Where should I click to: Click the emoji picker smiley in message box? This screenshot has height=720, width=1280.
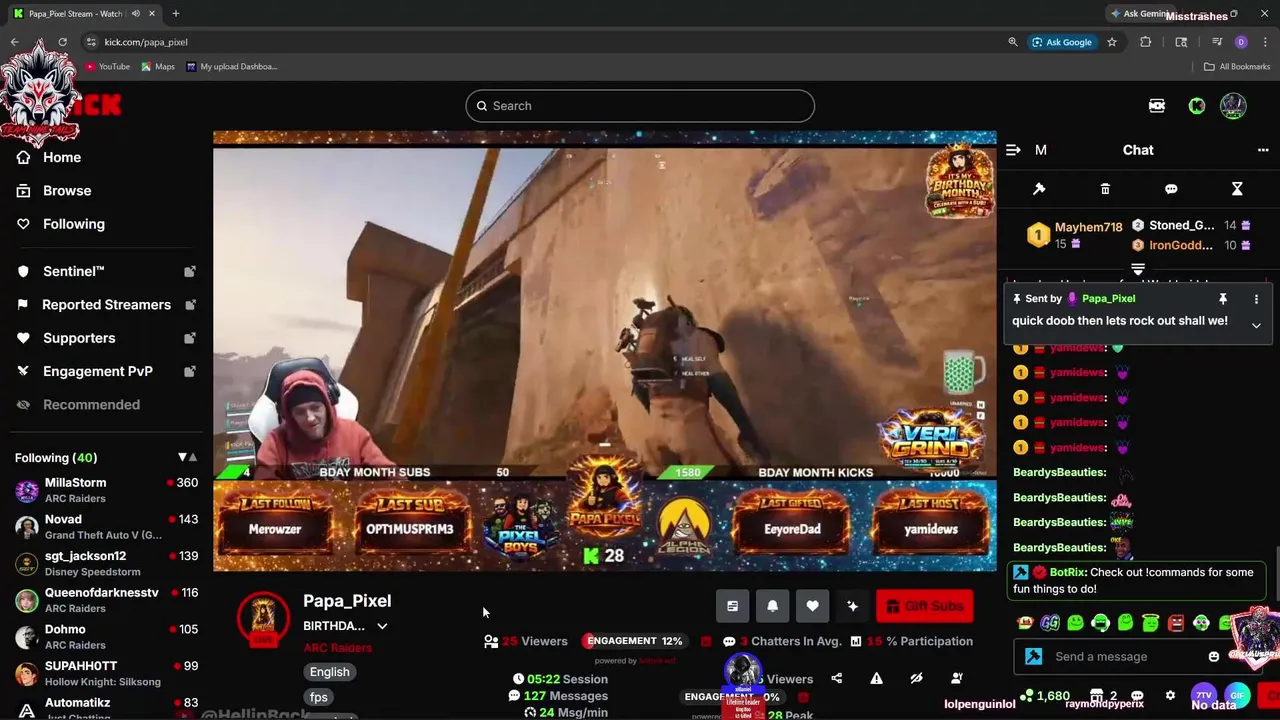pyautogui.click(x=1214, y=657)
